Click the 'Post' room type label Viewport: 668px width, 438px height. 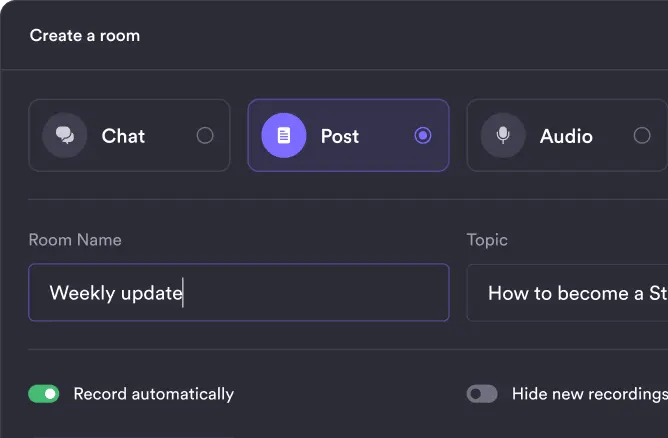pyautogui.click(x=340, y=136)
